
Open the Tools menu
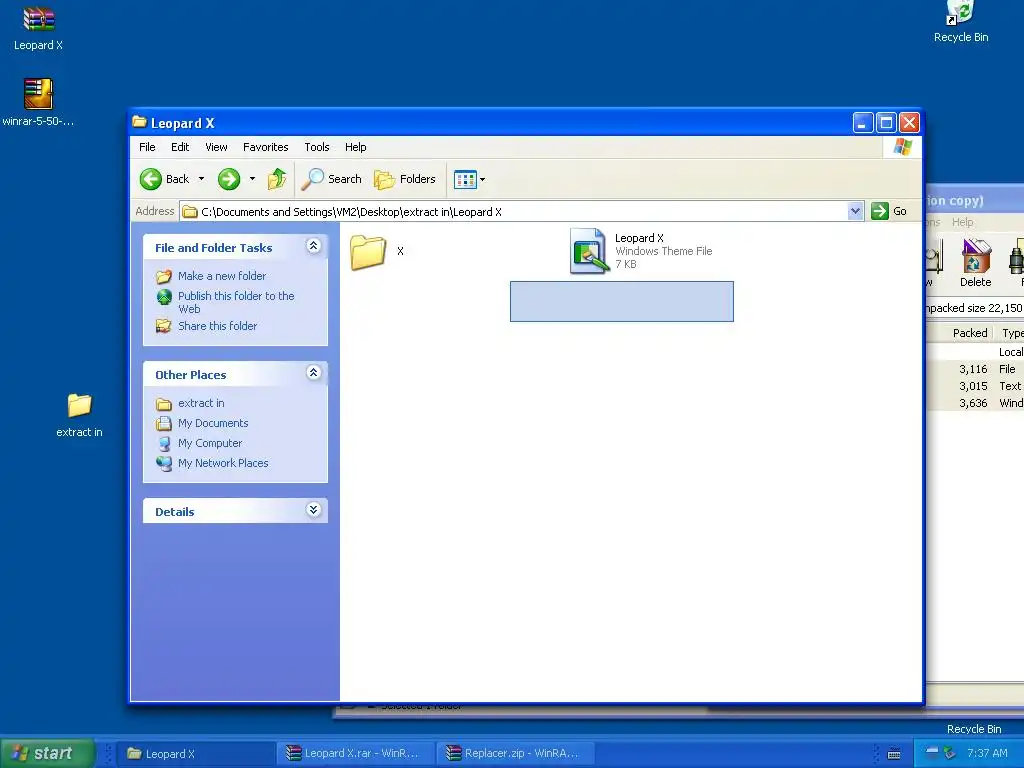click(317, 147)
